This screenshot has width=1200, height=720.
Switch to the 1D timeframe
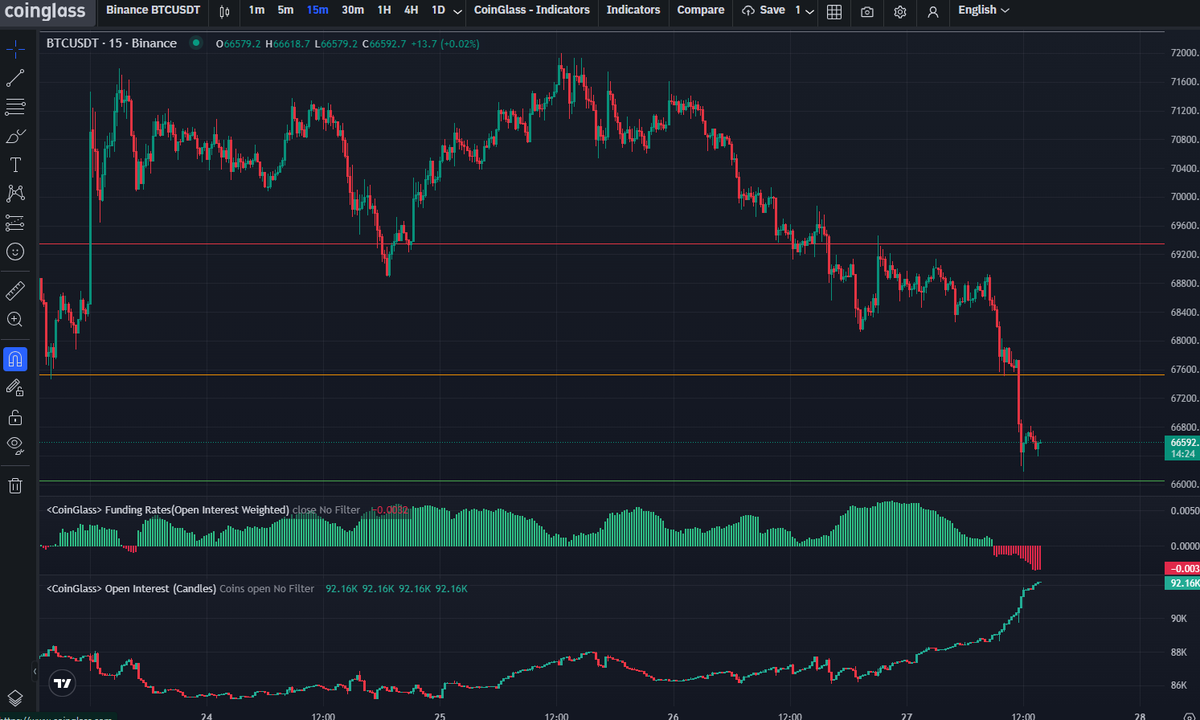[438, 10]
